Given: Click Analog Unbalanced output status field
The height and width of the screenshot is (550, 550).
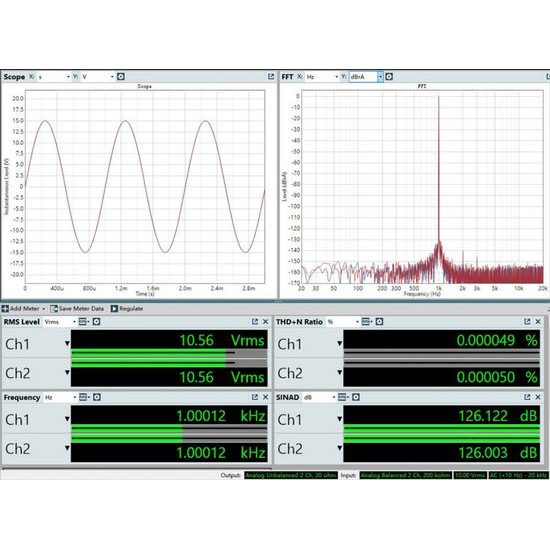Looking at the screenshot, I should click(291, 475).
